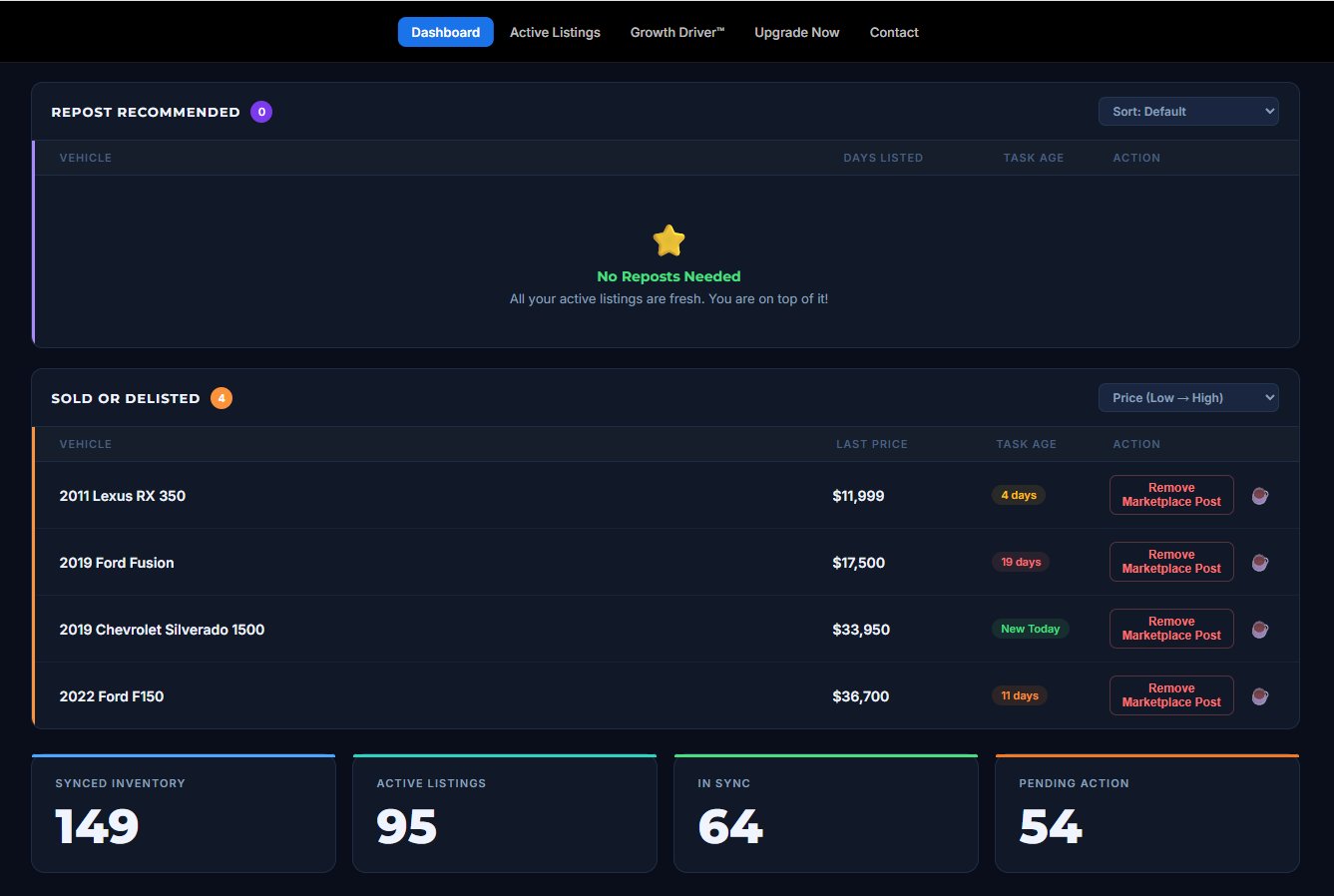Click Task Age header in Repost Recommended
Image resolution: width=1334 pixels, height=896 pixels.
[1034, 158]
